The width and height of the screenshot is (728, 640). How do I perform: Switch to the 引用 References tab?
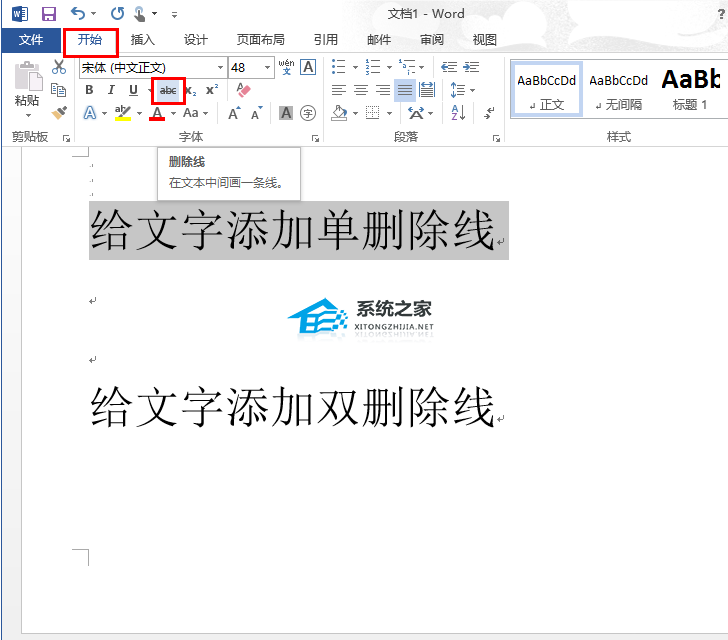325,40
